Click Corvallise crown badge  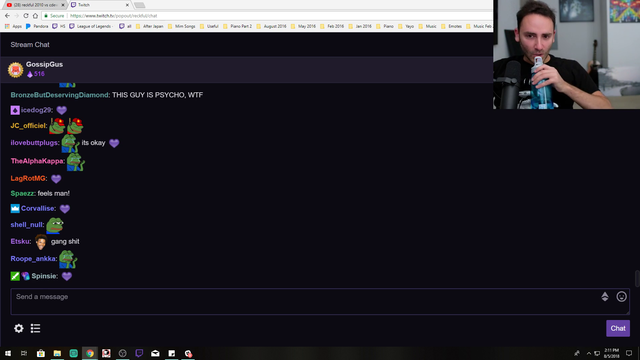(15, 209)
